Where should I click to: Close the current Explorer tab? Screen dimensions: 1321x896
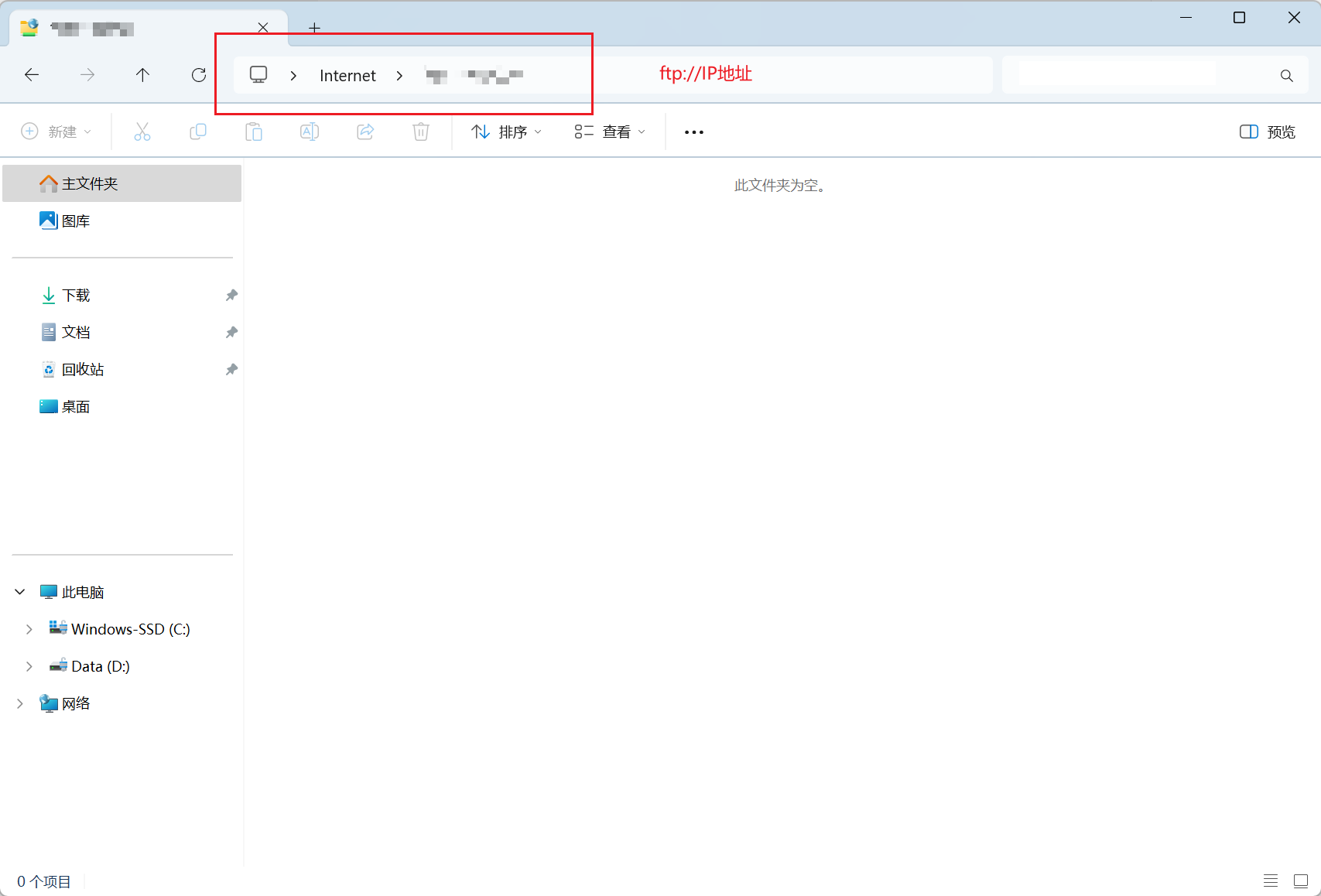(x=263, y=28)
